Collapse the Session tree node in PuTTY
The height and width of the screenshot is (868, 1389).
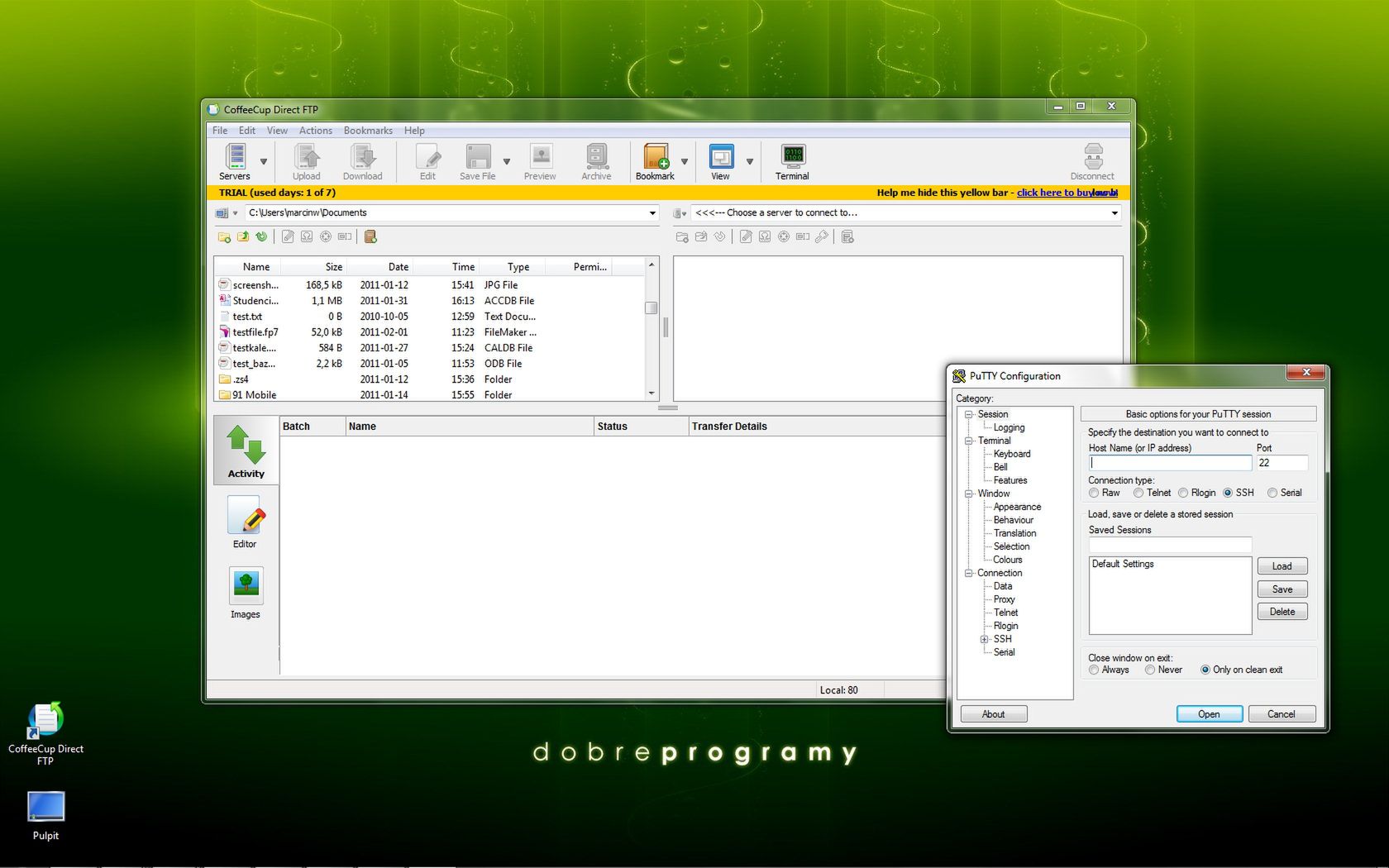coord(968,414)
